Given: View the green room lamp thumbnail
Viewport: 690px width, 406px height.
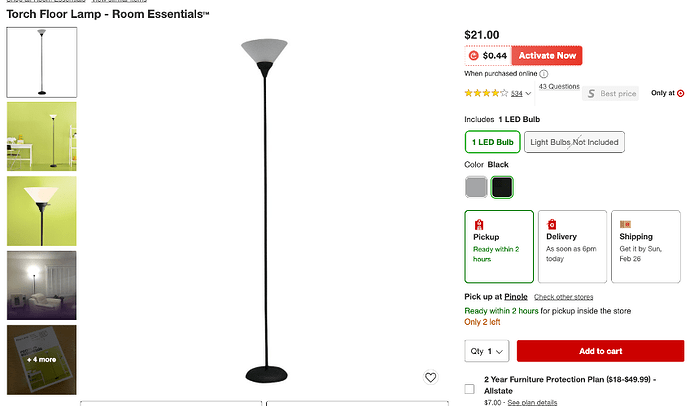Looking at the screenshot, I should pos(42,137).
